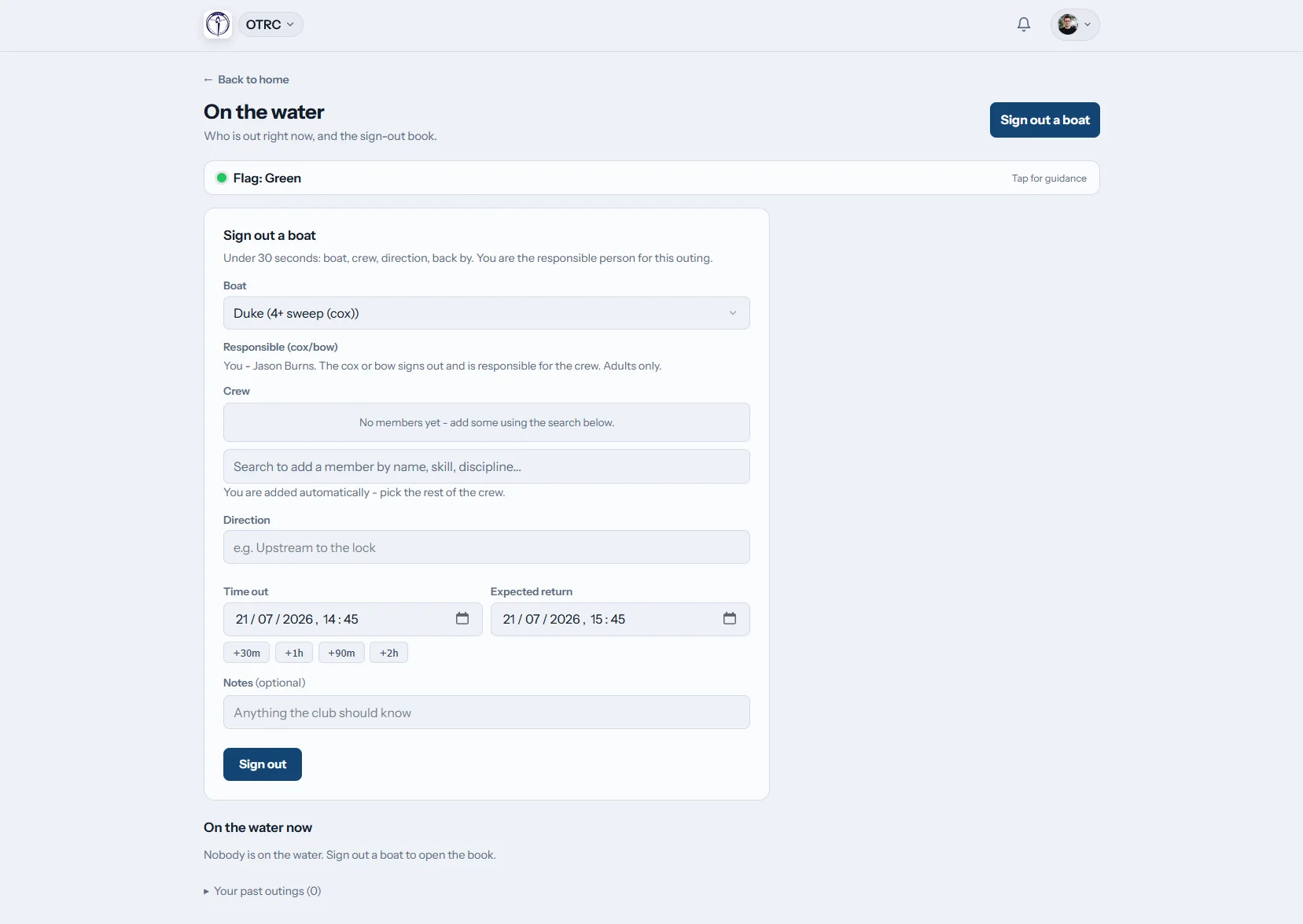Tap for guidance on flag banner
This screenshot has height=924, width=1303.
1049,179
